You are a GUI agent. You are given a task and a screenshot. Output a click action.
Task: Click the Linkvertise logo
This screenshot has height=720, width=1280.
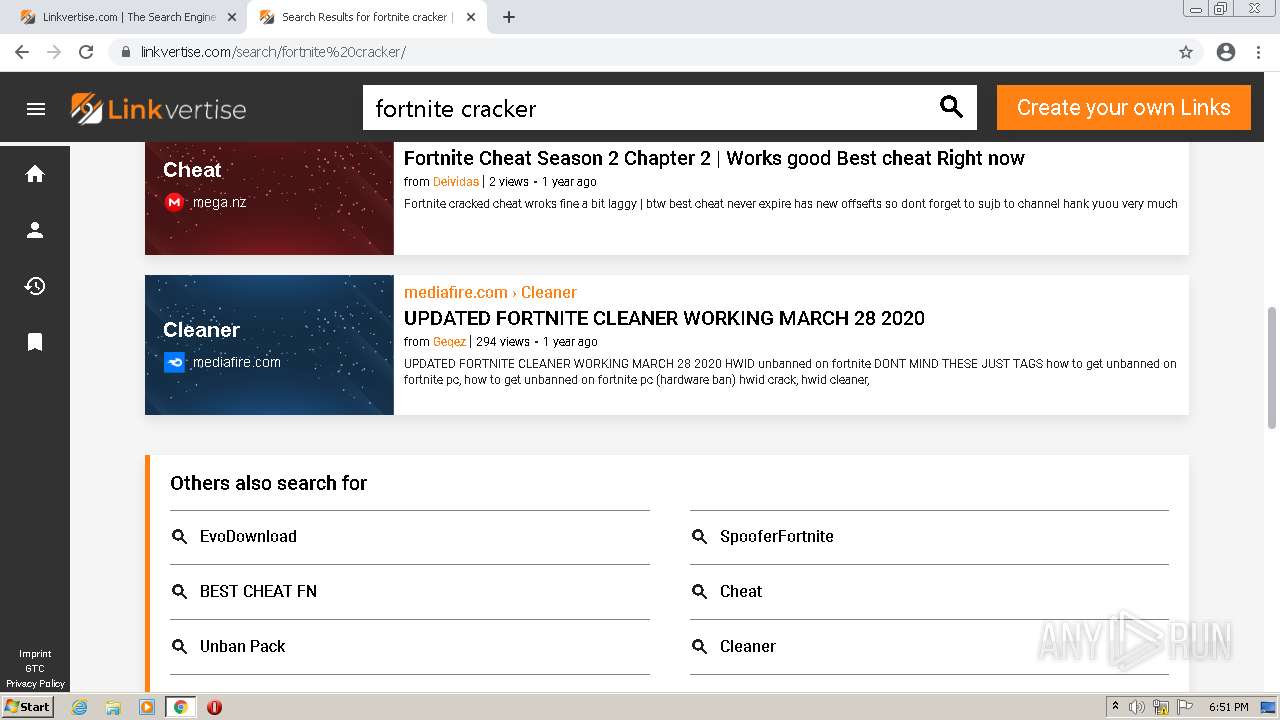158,108
